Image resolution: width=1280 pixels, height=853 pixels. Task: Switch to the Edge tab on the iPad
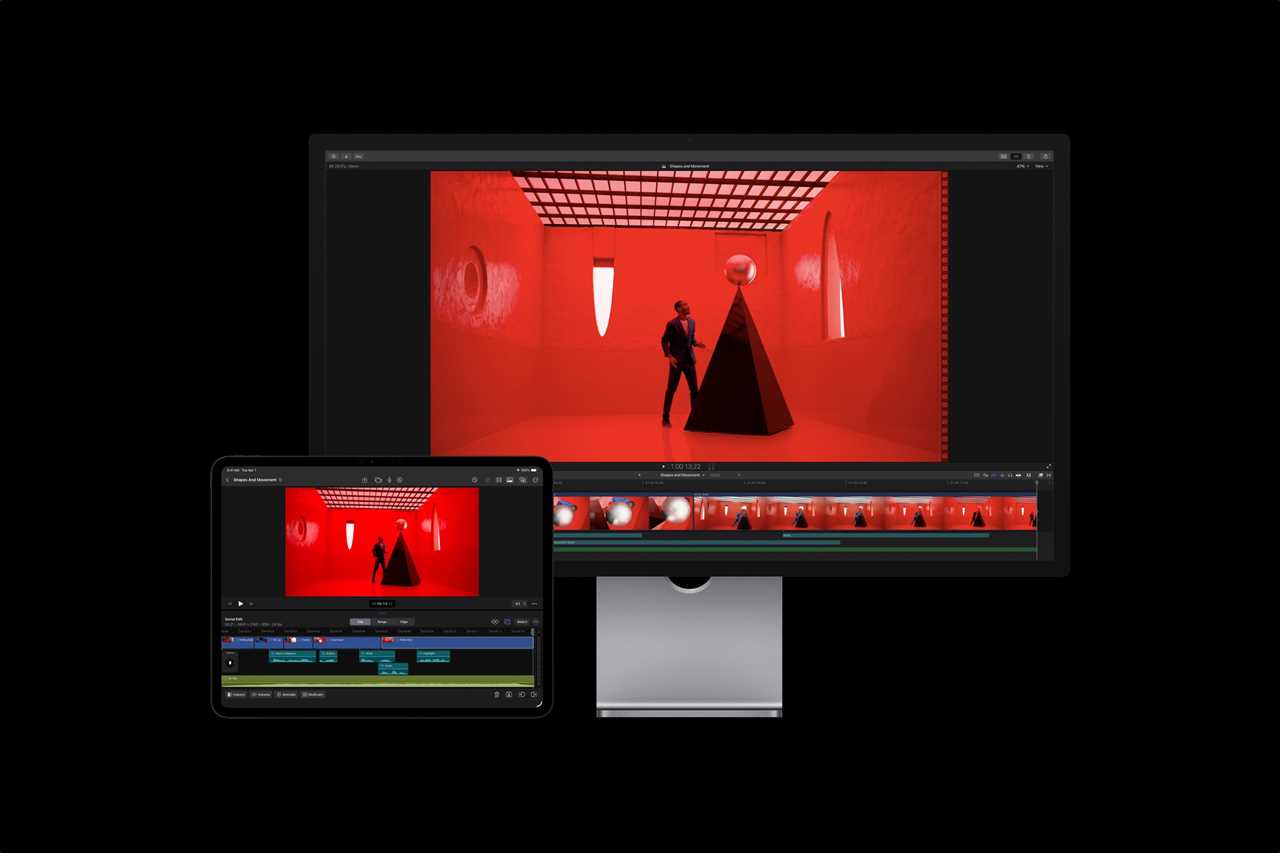click(405, 622)
